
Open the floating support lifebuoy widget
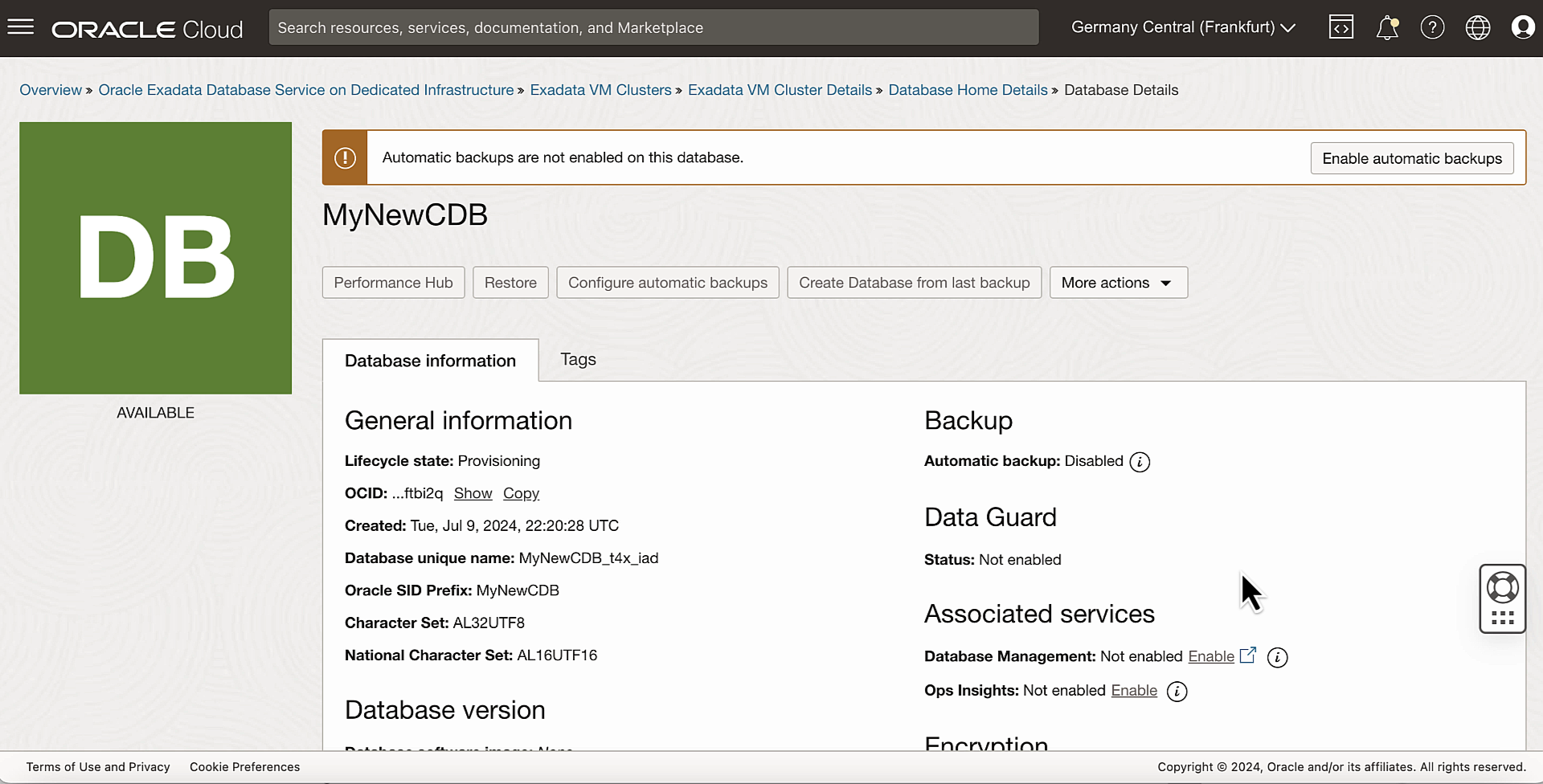[1502, 588]
